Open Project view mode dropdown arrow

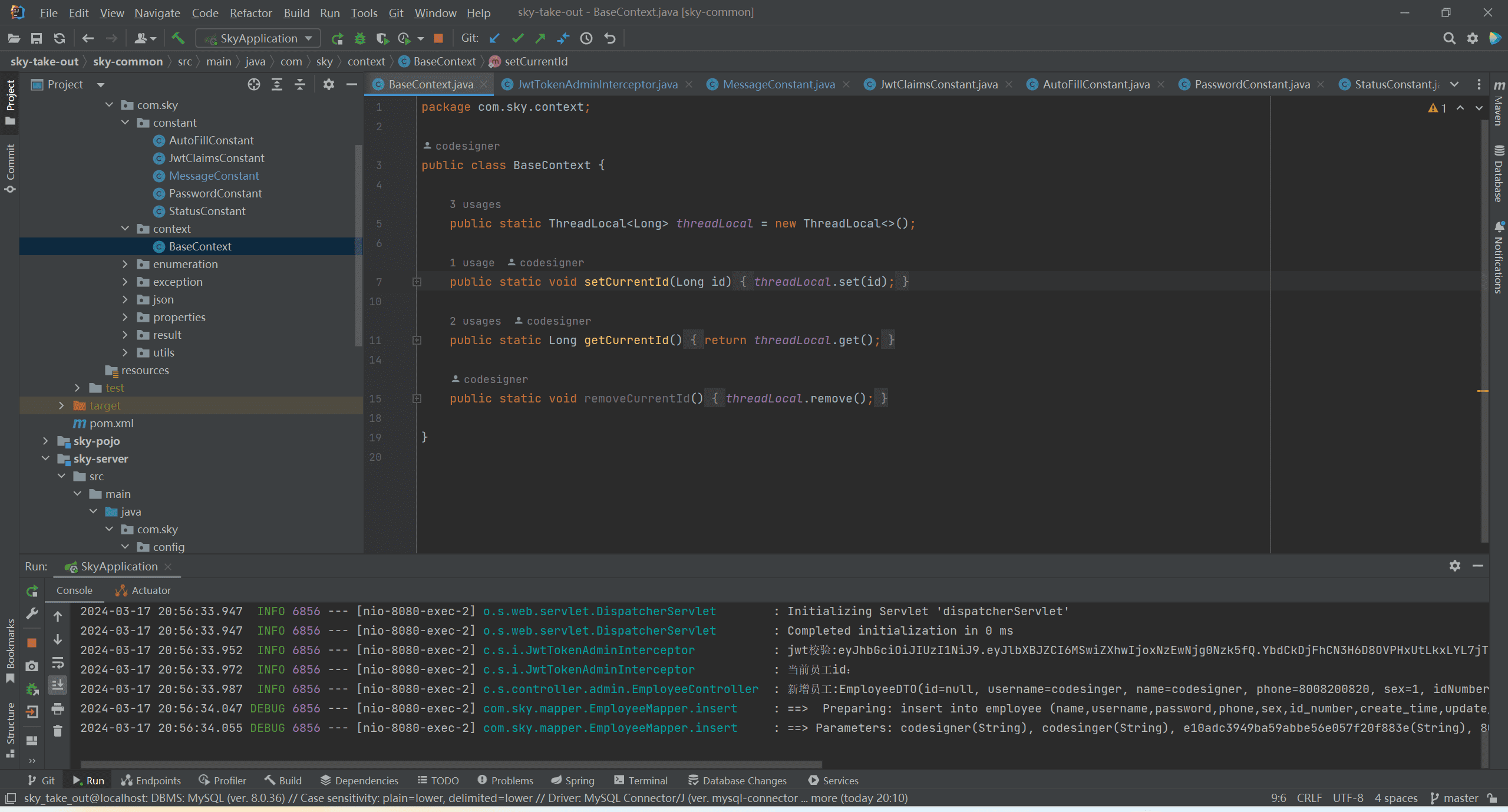tap(101, 85)
